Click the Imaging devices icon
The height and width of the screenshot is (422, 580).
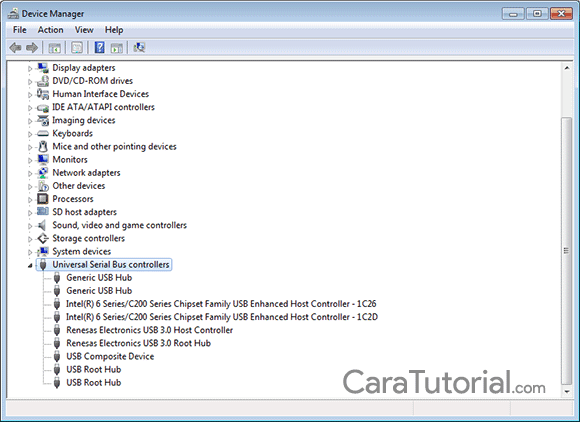tap(43, 120)
